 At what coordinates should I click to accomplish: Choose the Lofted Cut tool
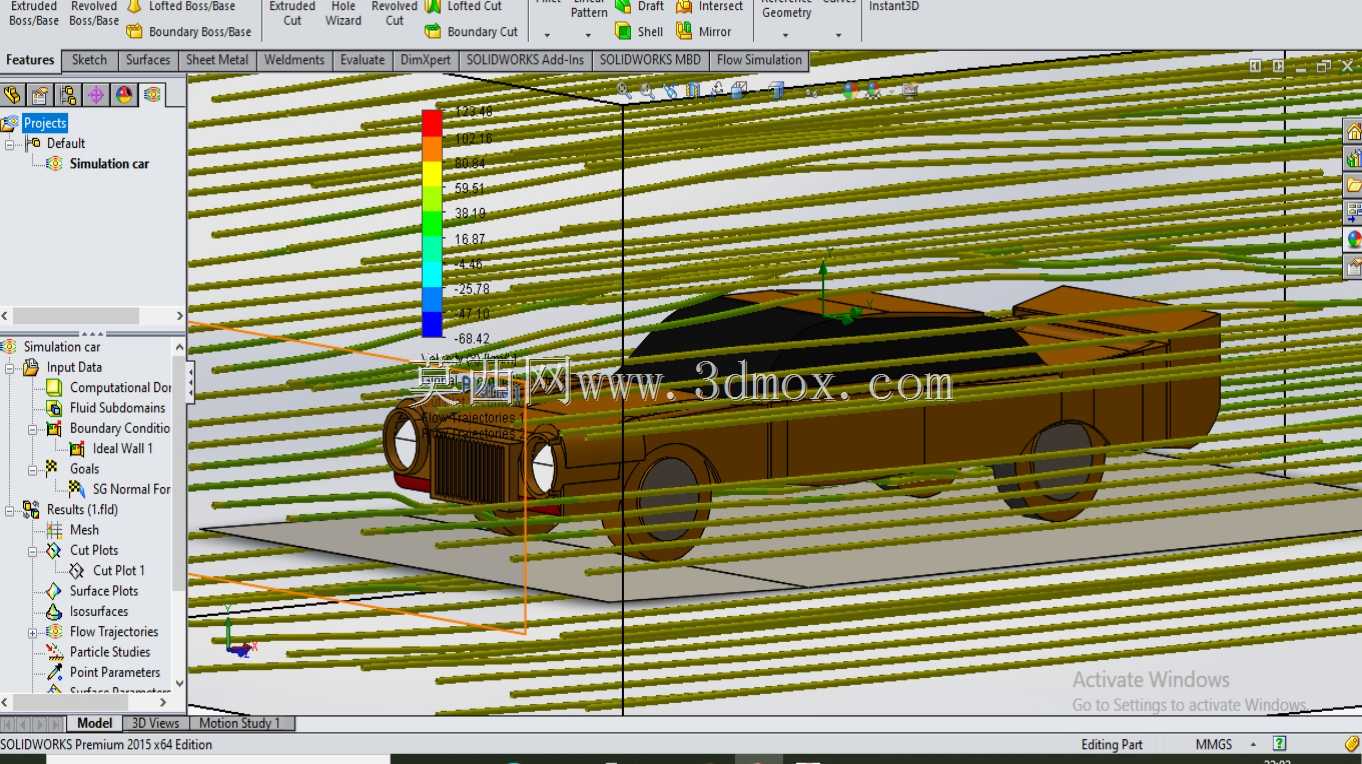463,6
